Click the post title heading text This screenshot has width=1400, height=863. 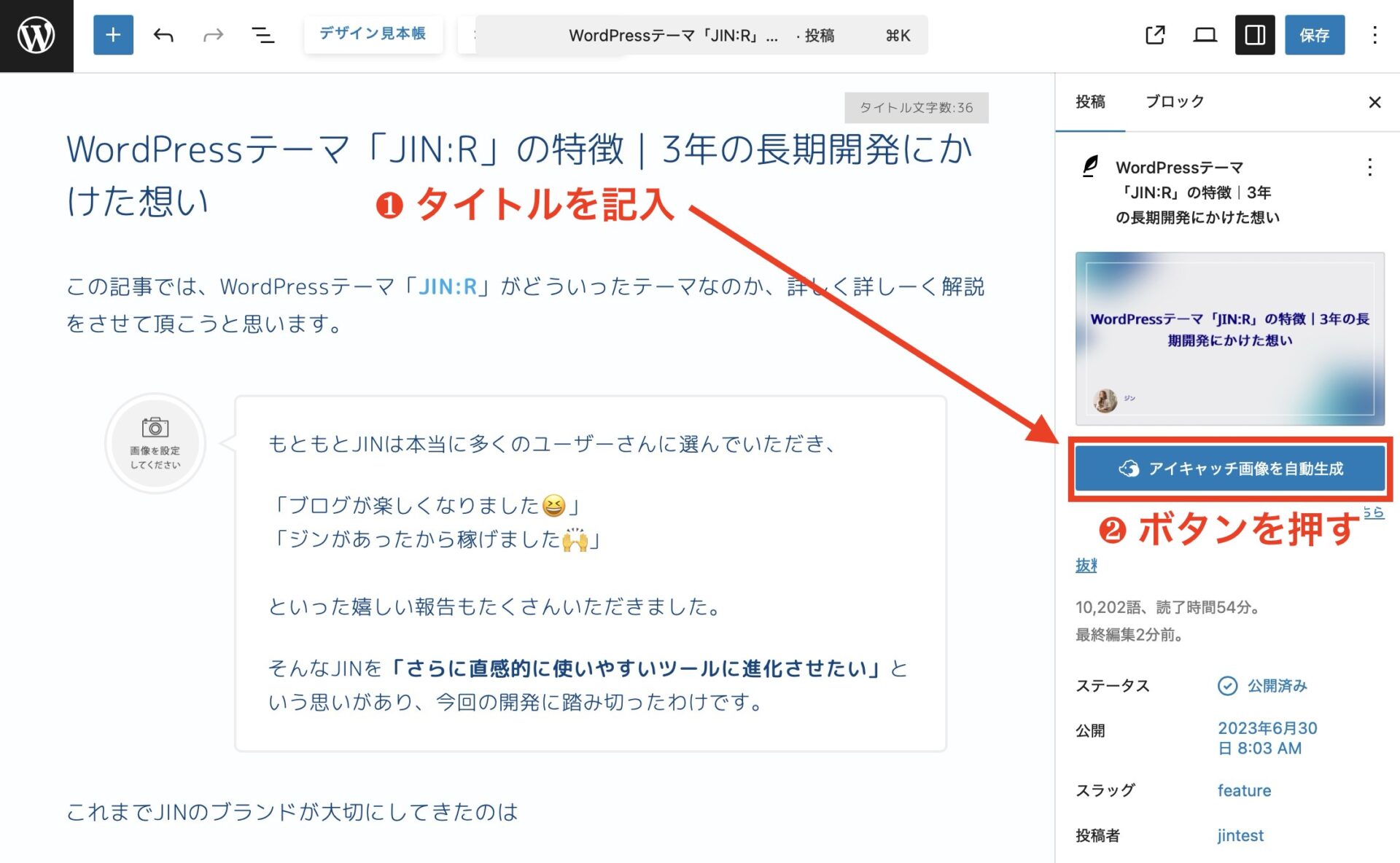(x=519, y=175)
